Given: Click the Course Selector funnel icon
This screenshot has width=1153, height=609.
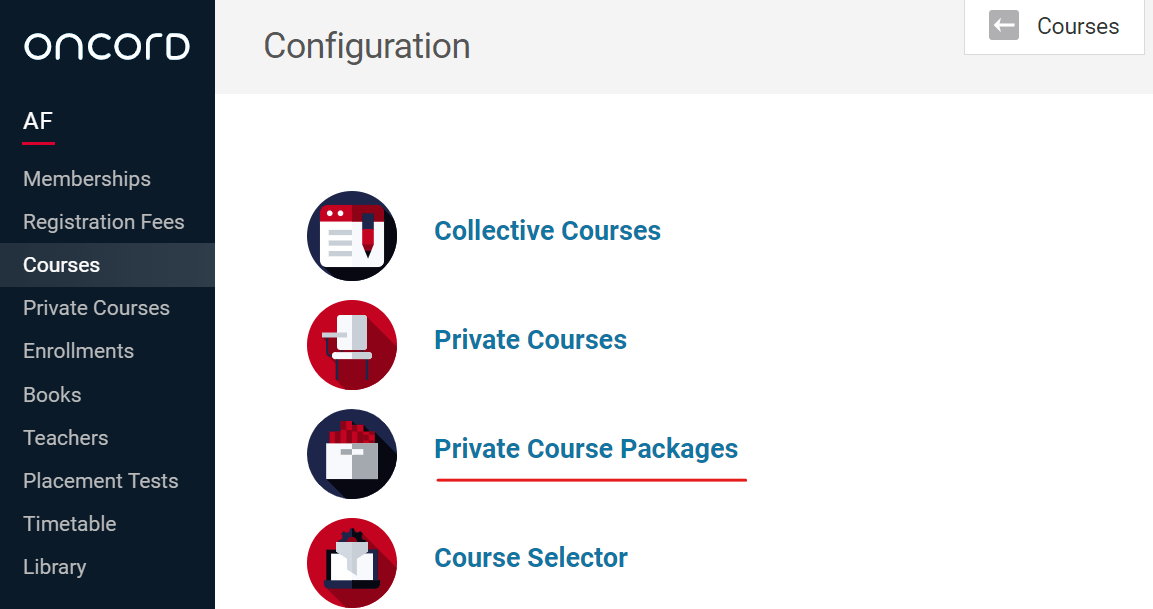Looking at the screenshot, I should 351,562.
